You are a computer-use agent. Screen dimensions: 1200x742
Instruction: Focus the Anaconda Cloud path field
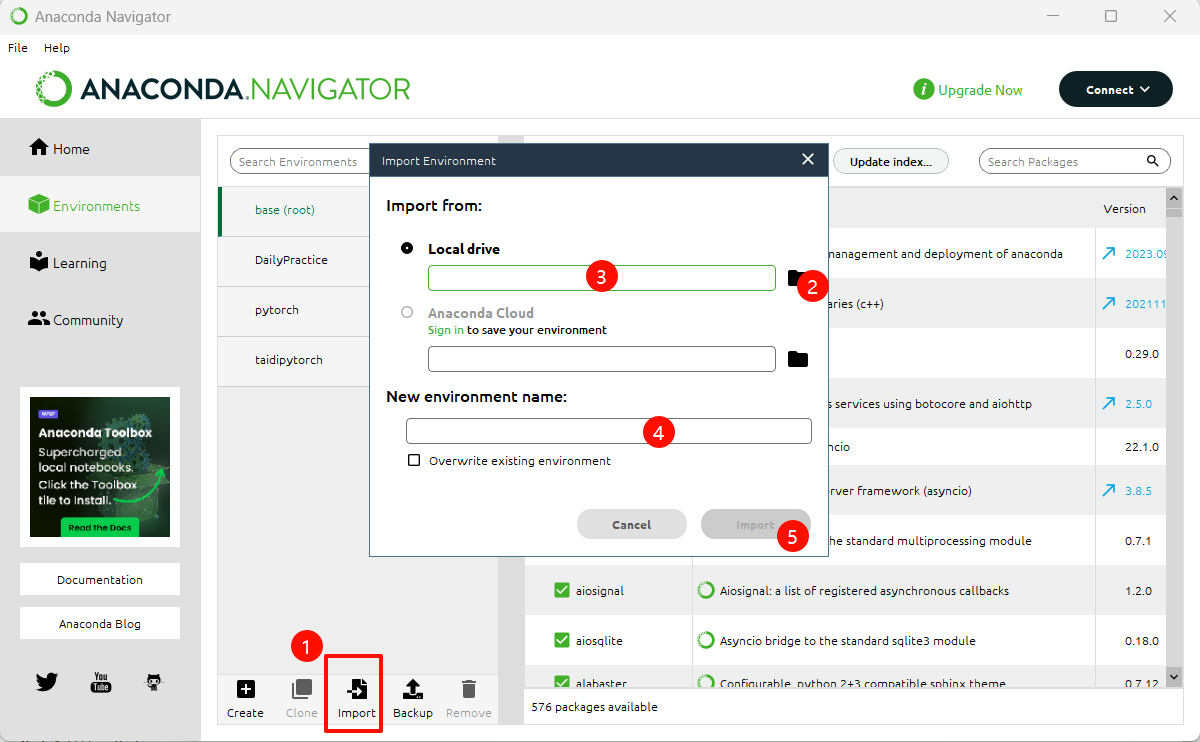[602, 359]
